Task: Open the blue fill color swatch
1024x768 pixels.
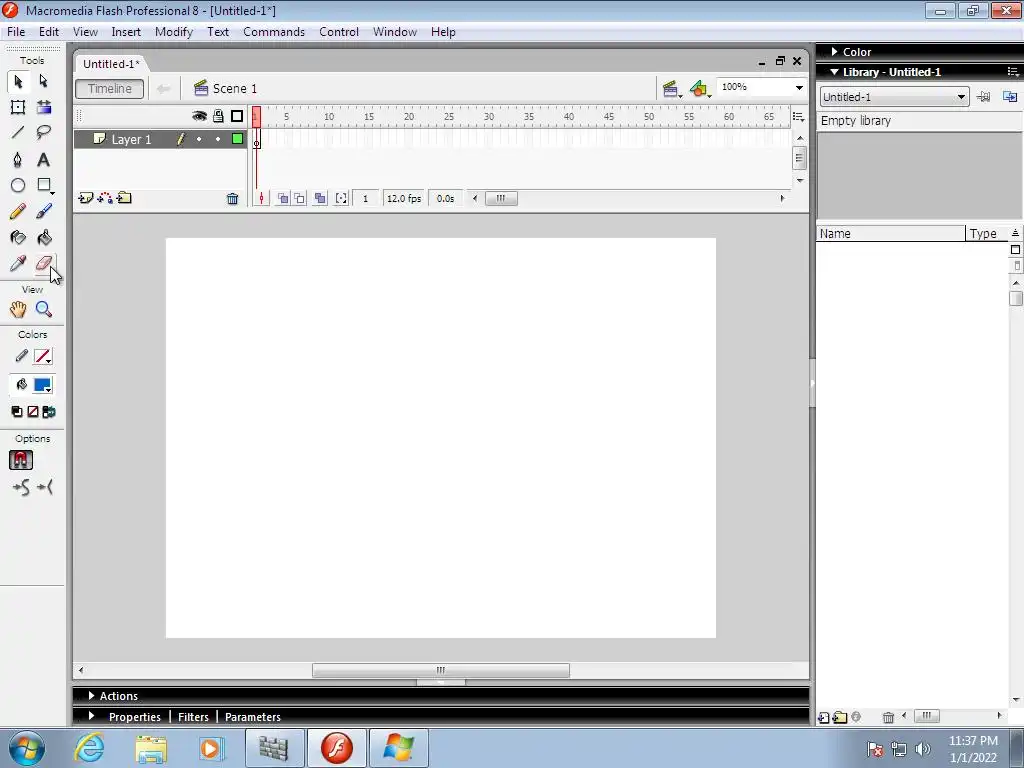Action: [42, 385]
